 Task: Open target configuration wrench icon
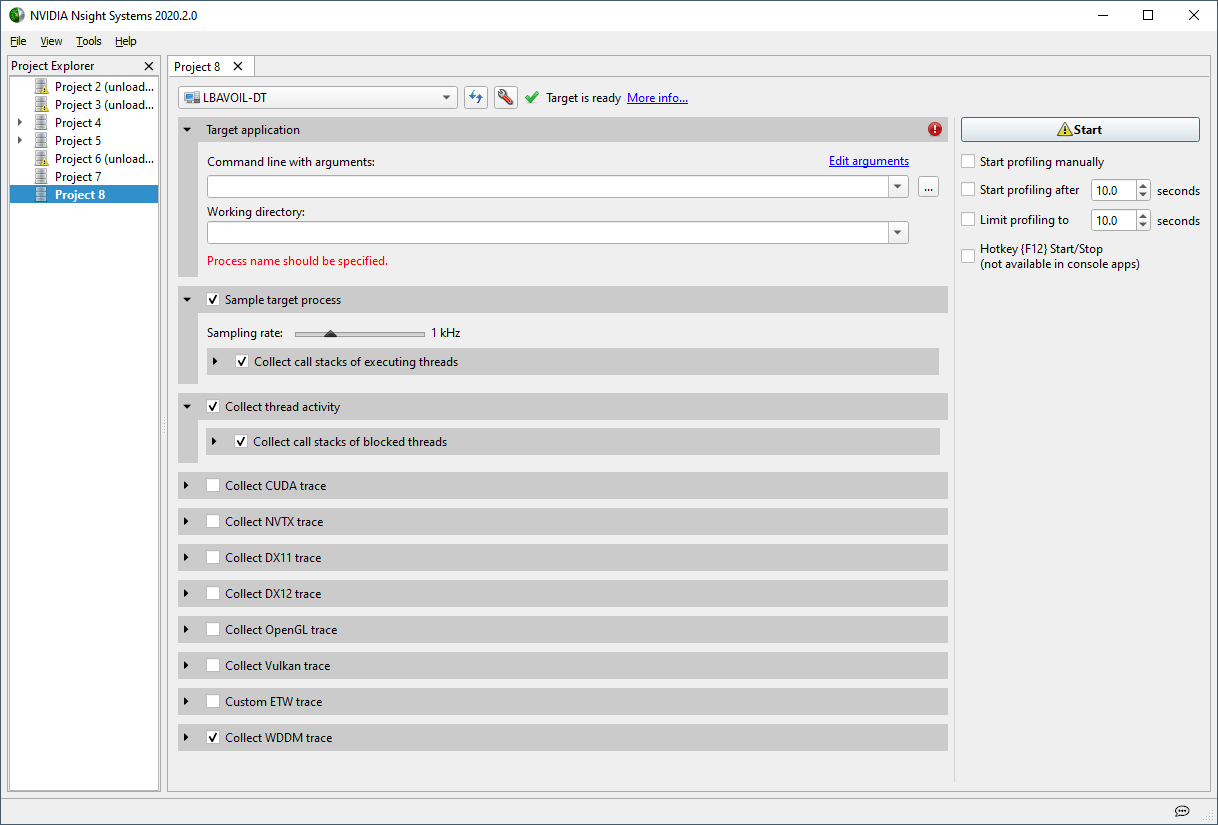(x=506, y=98)
